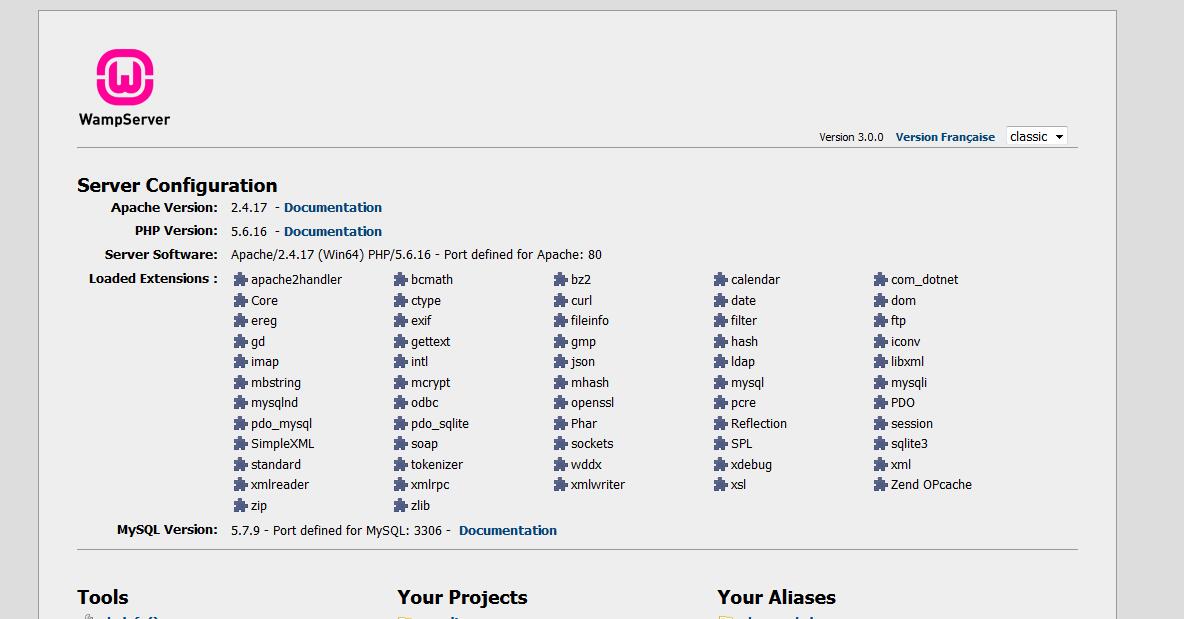Screen dimensions: 1184x619
Task: Click puzzle icon next to bz2
Action: (561, 280)
